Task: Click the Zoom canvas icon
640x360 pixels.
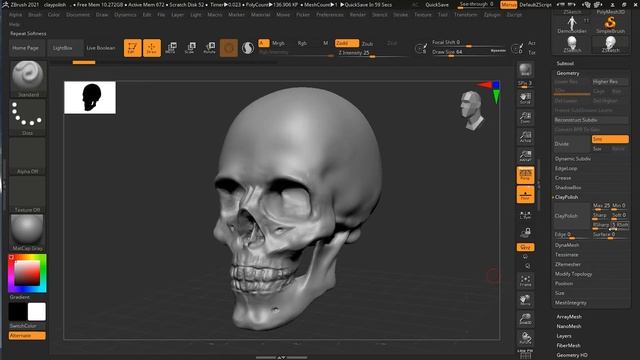Action: [x=525, y=118]
